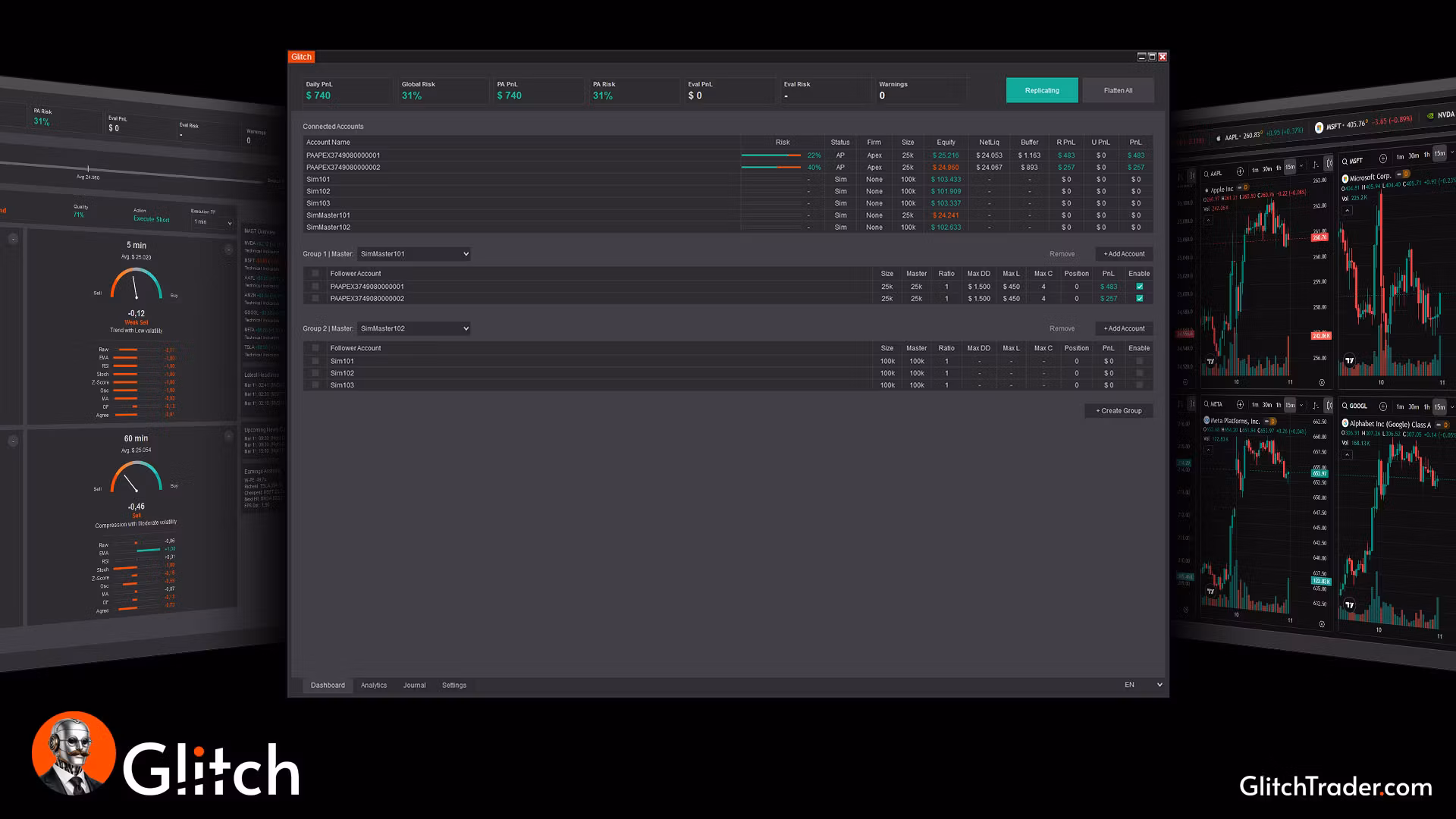Click the search icon on GOOGL chart
Image resolution: width=1456 pixels, height=819 pixels.
[x=1345, y=406]
